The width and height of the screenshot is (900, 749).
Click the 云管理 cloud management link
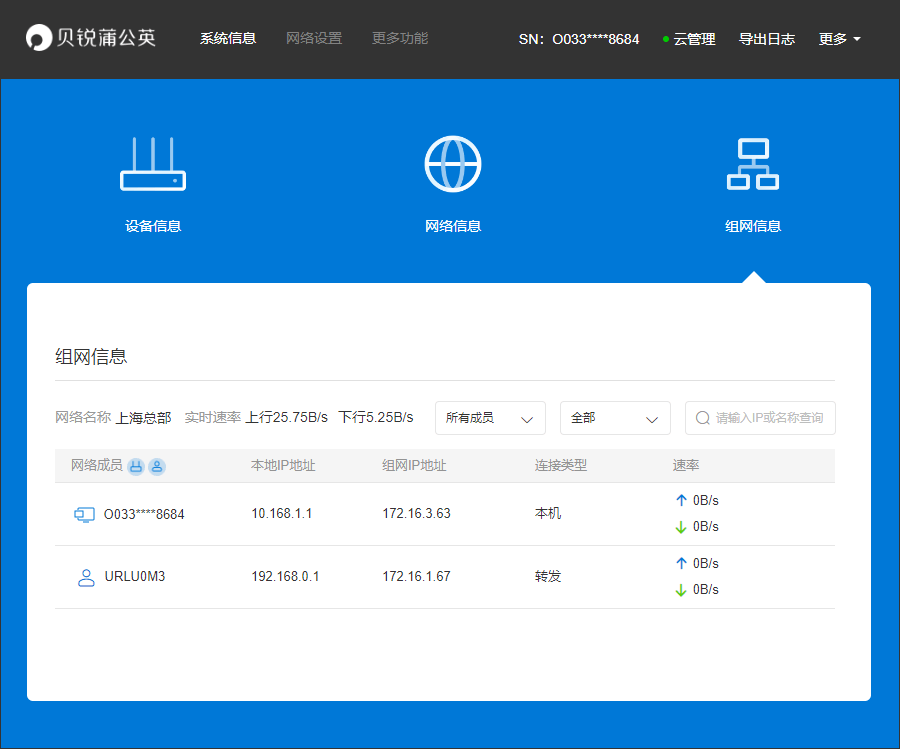point(693,39)
